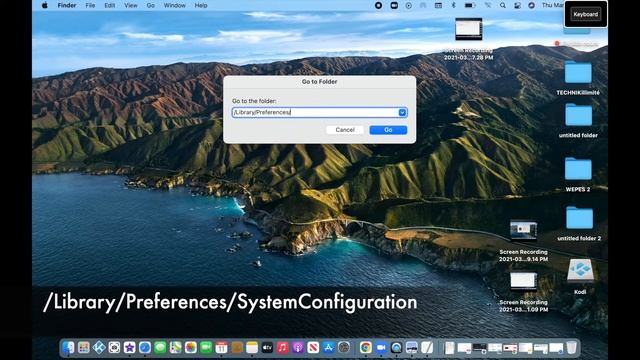Open the View menu
640x360 pixels.
(131, 5)
